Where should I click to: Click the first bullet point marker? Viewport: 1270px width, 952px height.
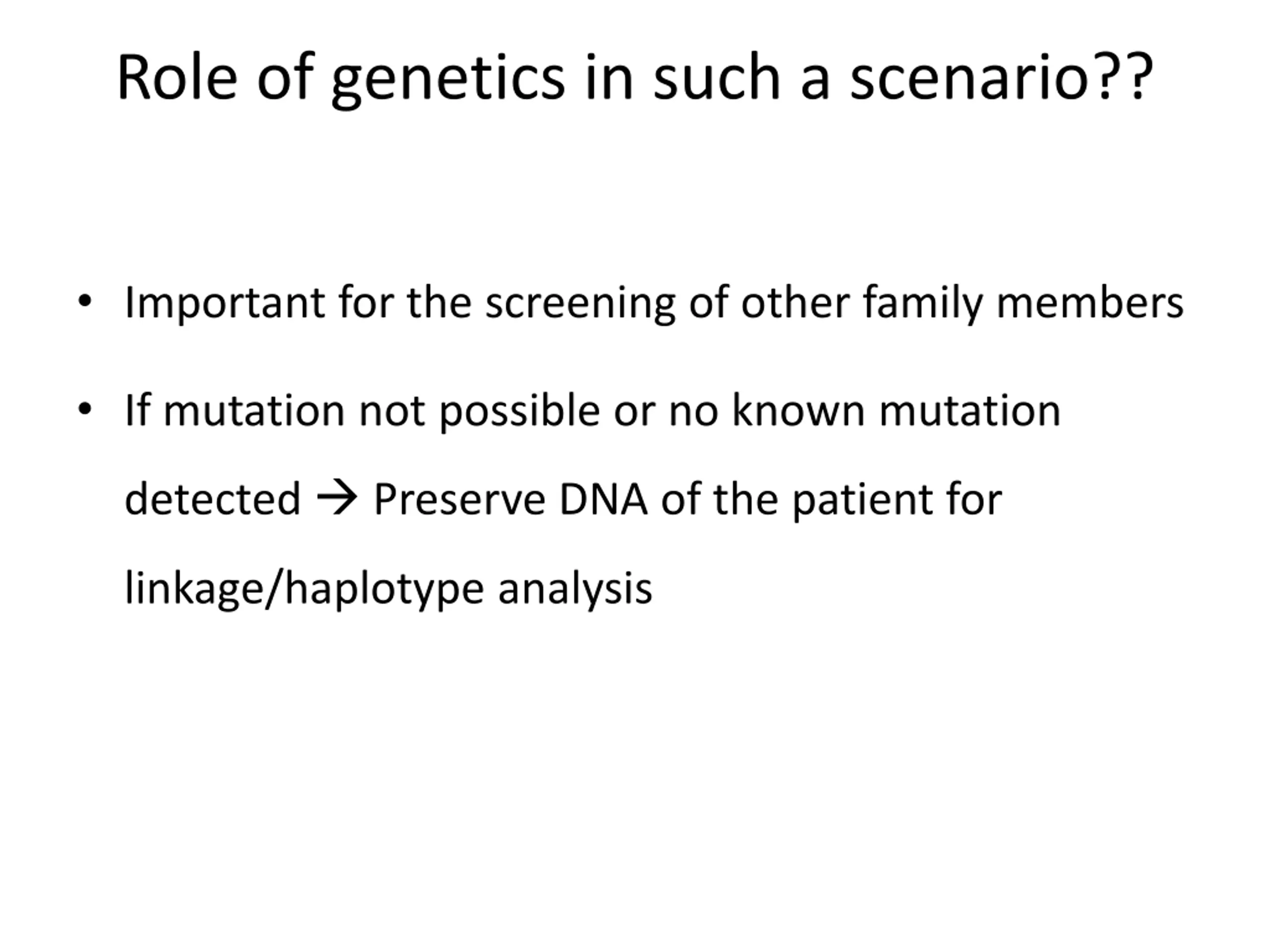tap(84, 300)
